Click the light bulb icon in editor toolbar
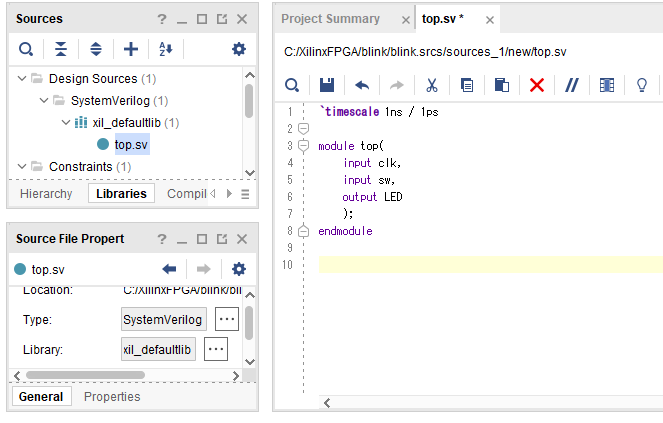This screenshot has height=423, width=663. (642, 86)
